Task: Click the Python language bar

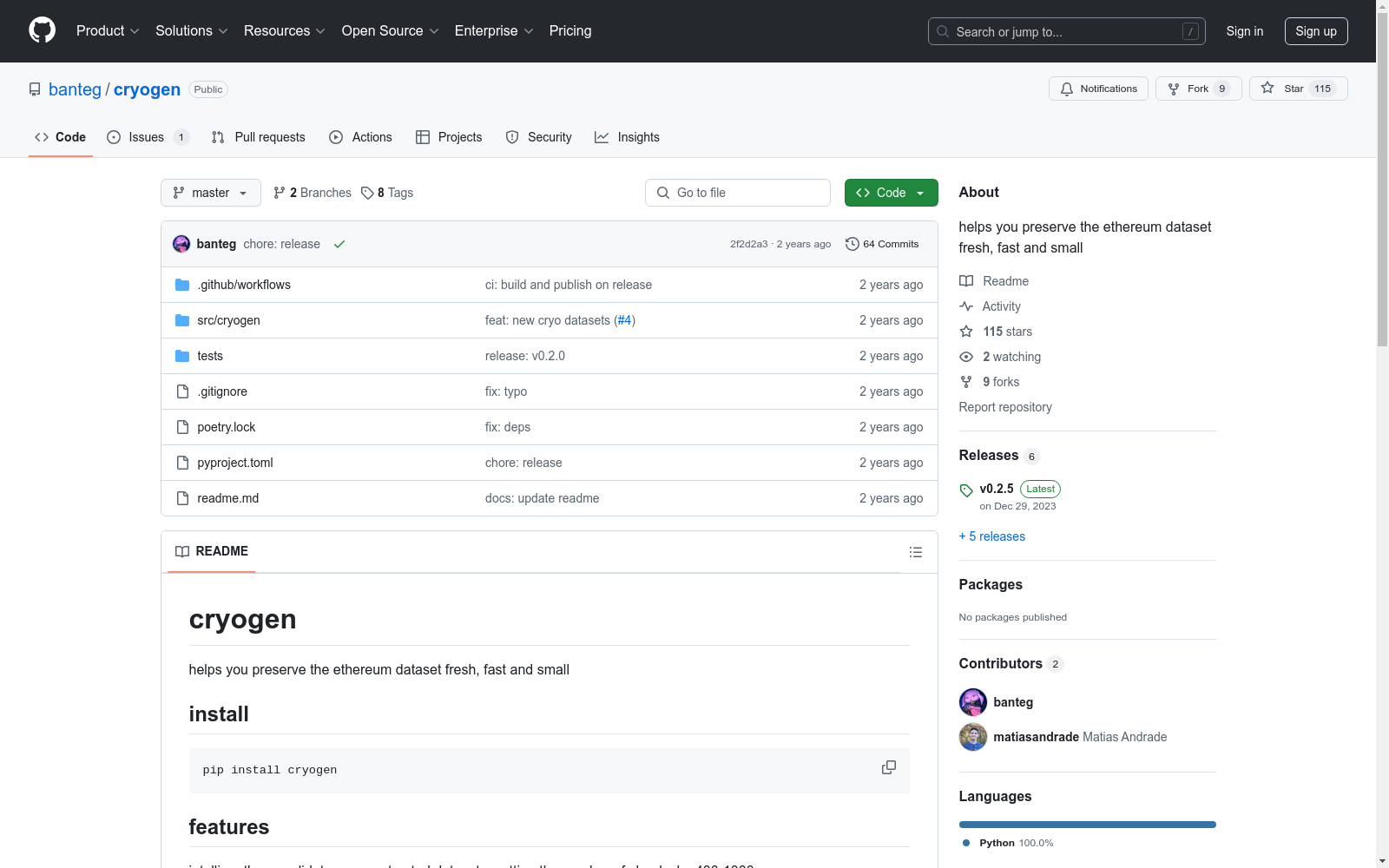Action: click(x=1088, y=825)
